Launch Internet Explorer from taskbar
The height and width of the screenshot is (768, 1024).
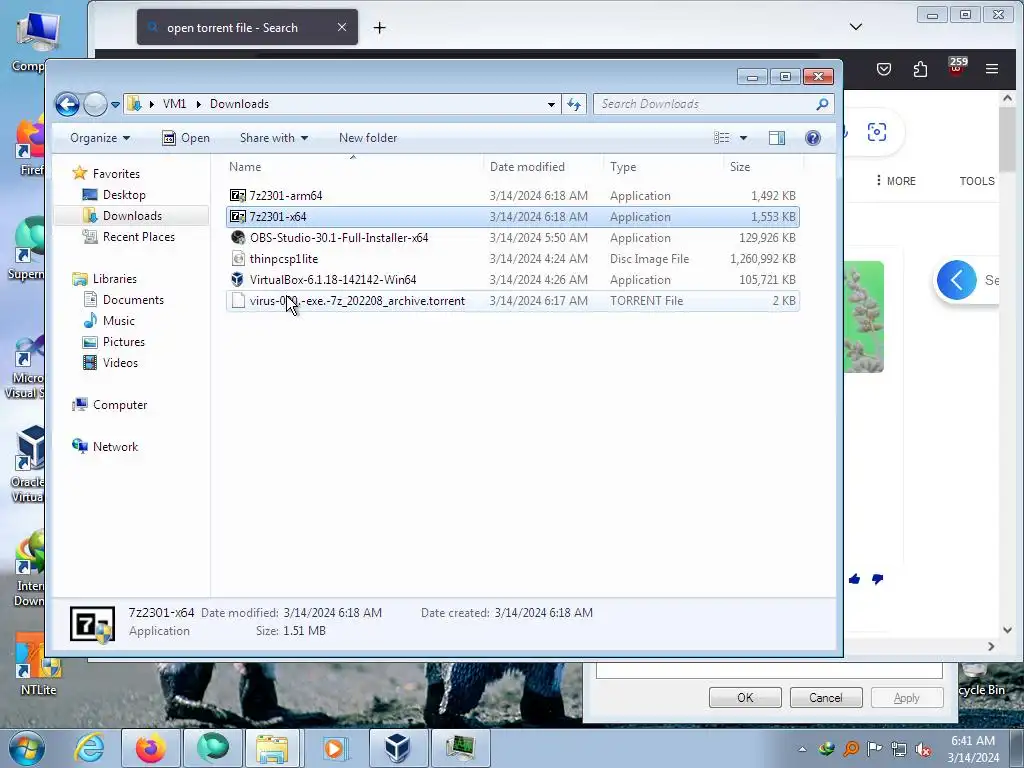[89, 748]
